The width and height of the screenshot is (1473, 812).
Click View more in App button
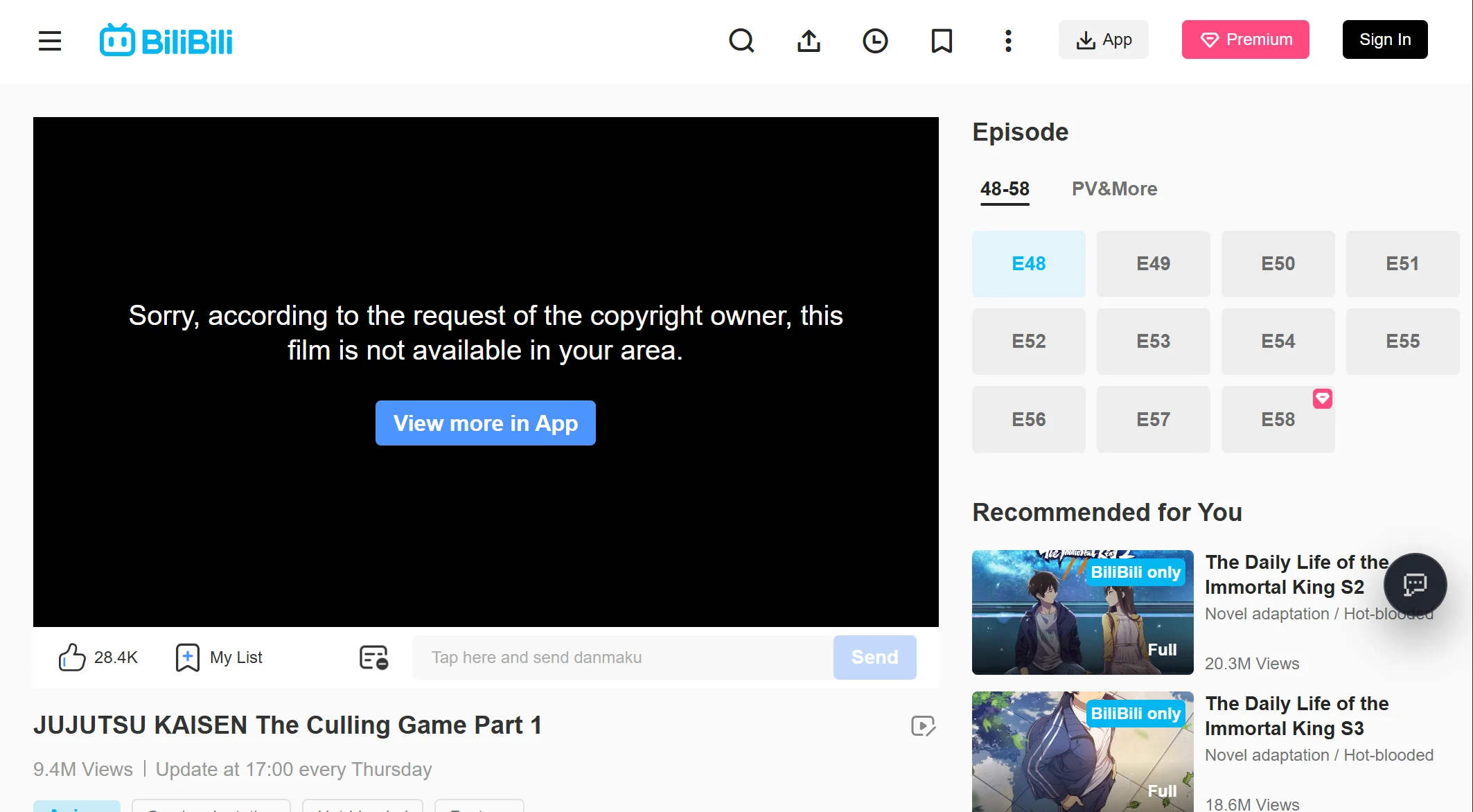485,423
